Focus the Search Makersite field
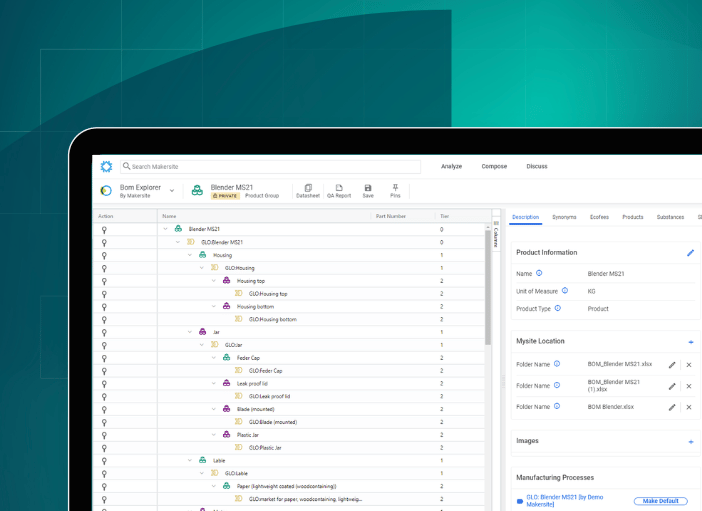 coord(270,167)
